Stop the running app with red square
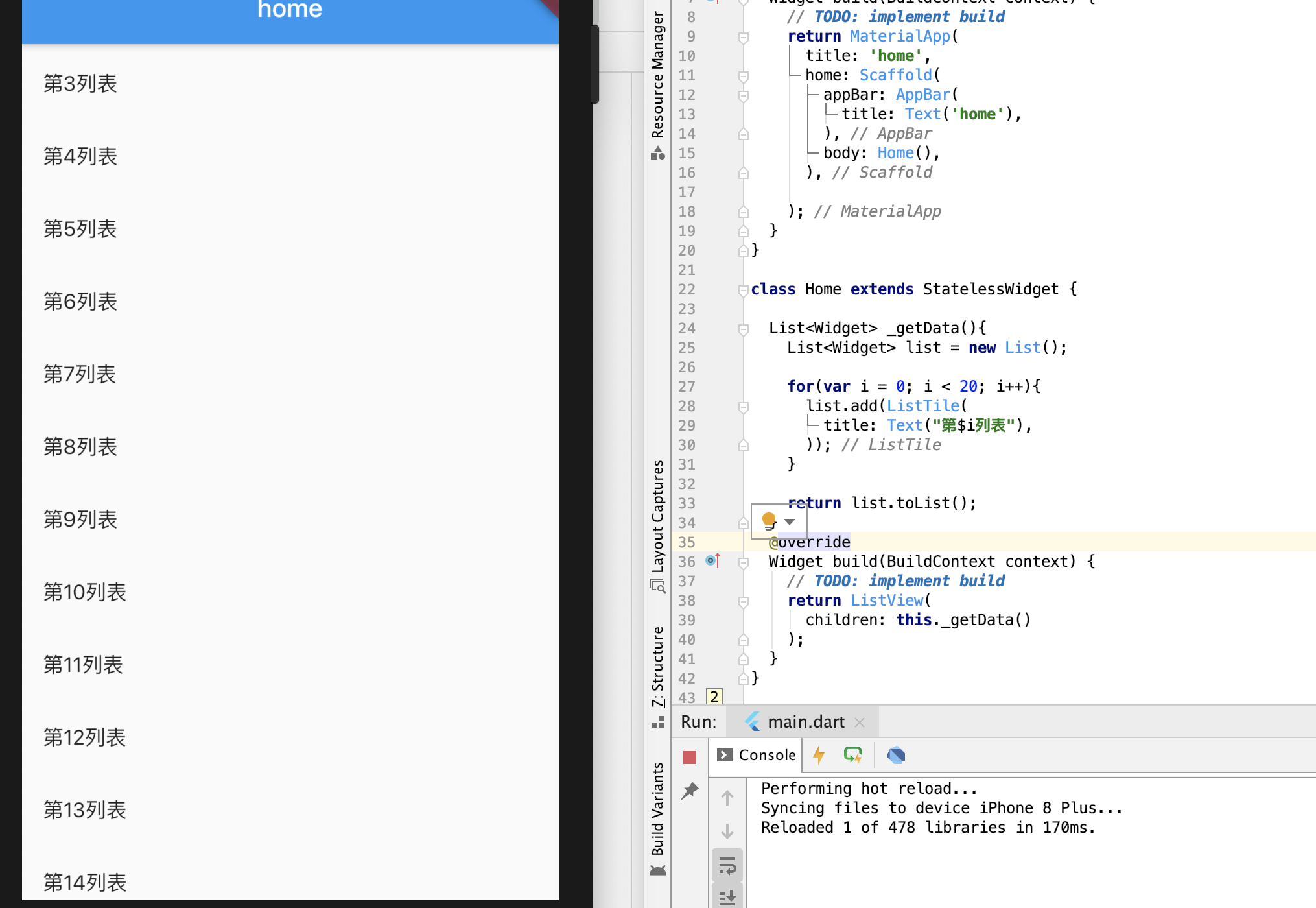 (x=689, y=757)
